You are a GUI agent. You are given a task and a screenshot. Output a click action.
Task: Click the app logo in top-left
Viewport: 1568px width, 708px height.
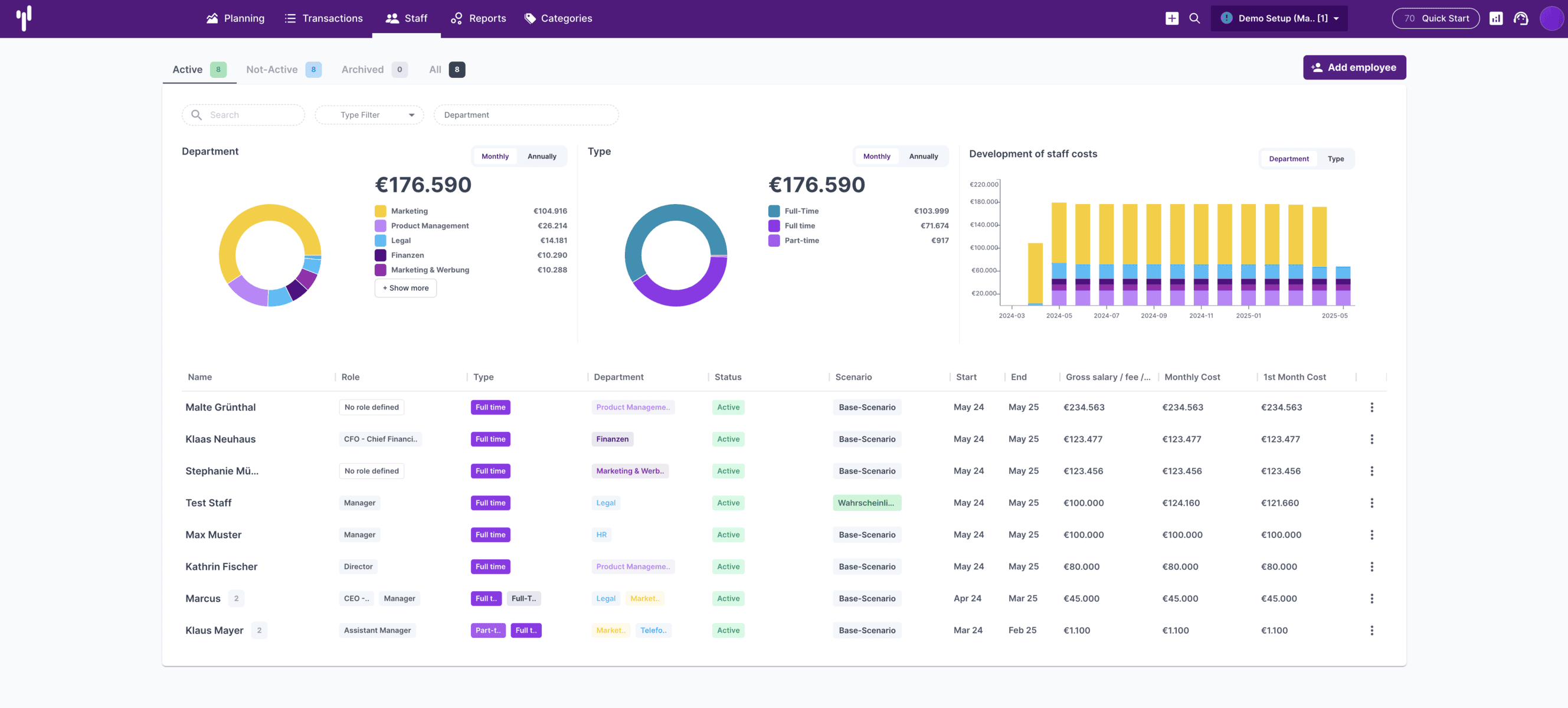pos(24,18)
